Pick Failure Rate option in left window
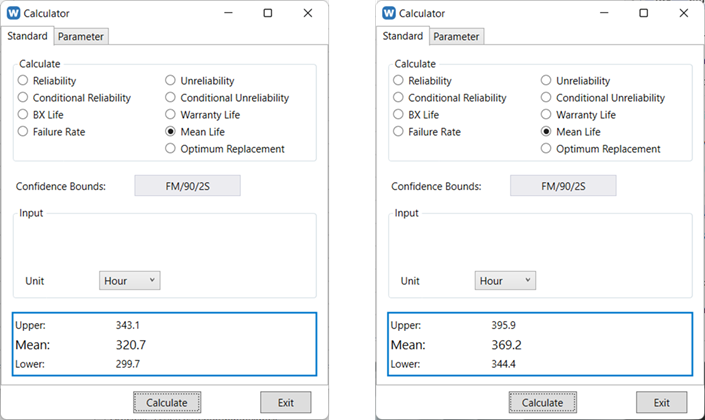Screen dimensions: 705x420 (23, 132)
